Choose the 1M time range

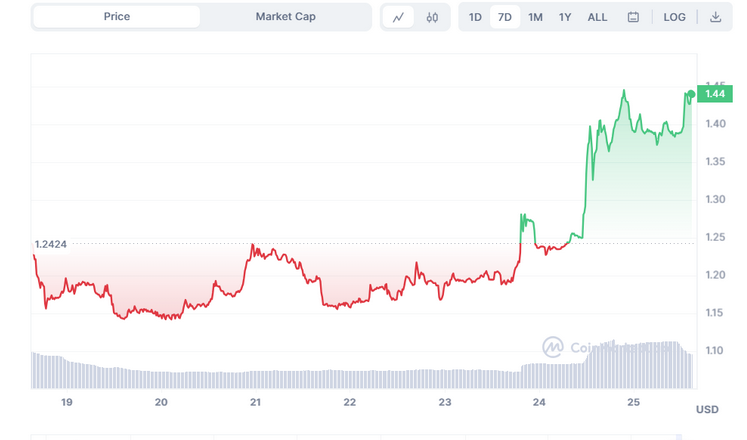tap(535, 17)
